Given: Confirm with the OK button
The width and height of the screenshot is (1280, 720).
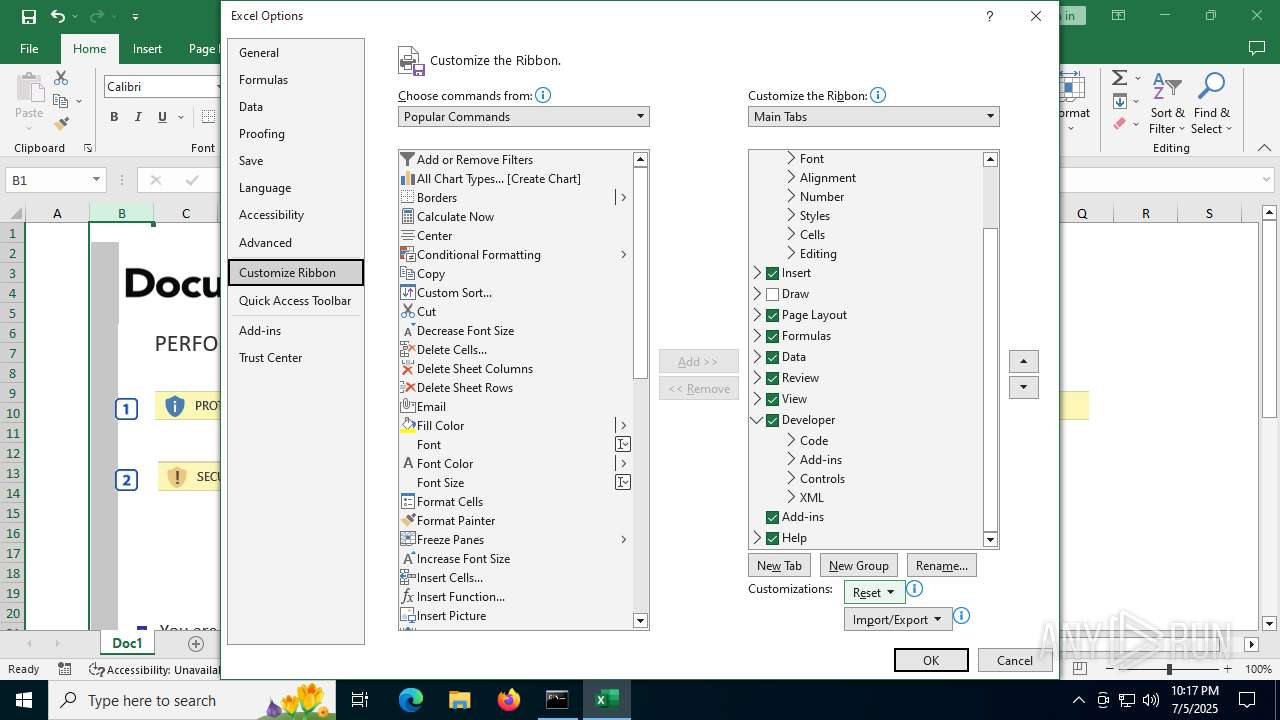Looking at the screenshot, I should pyautogui.click(x=931, y=660).
